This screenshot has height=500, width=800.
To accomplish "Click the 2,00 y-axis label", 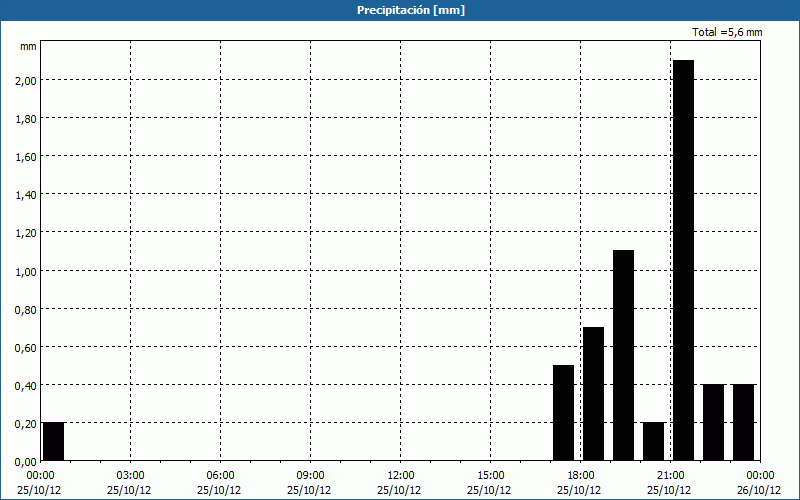I will pyautogui.click(x=26, y=81).
